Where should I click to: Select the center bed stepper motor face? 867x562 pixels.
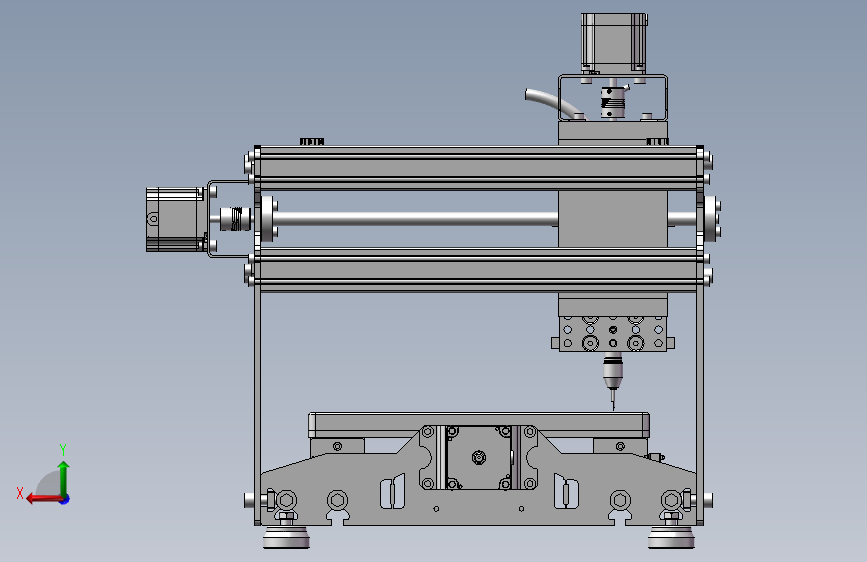click(479, 457)
